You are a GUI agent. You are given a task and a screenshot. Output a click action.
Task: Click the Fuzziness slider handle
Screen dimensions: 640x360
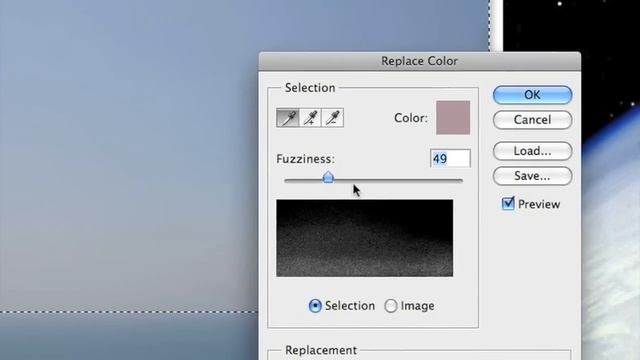(328, 177)
